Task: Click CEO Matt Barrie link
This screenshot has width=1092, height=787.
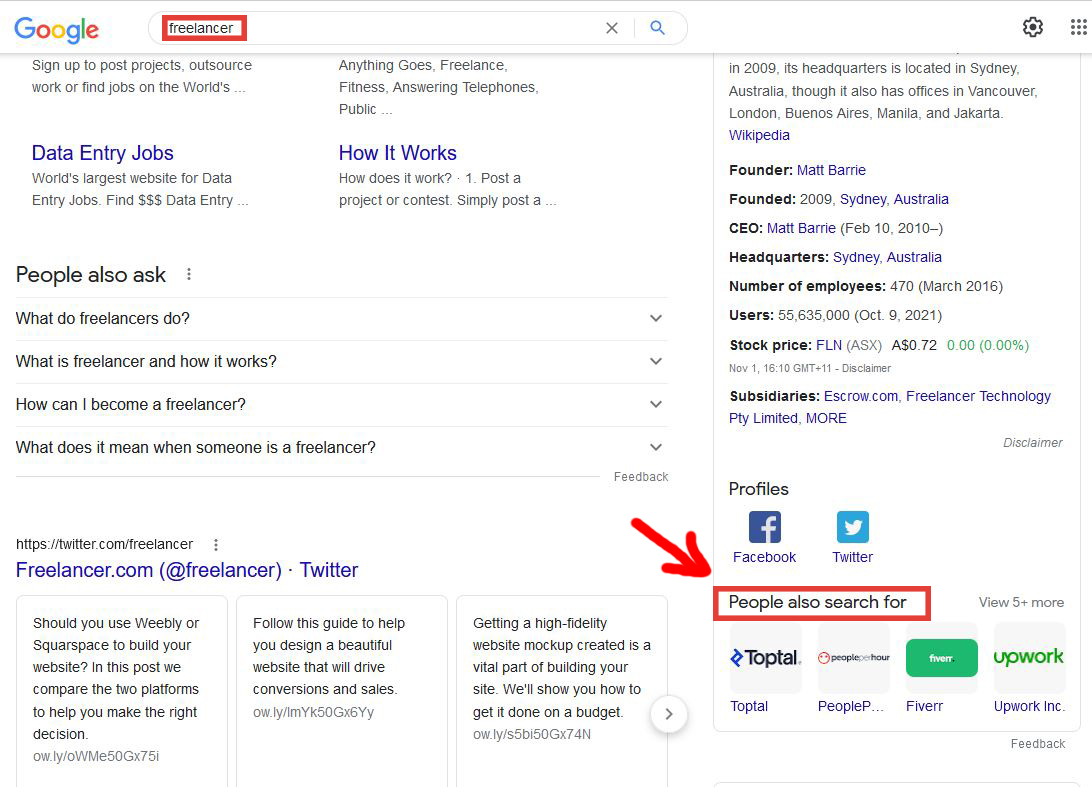Action: pyautogui.click(x=801, y=228)
